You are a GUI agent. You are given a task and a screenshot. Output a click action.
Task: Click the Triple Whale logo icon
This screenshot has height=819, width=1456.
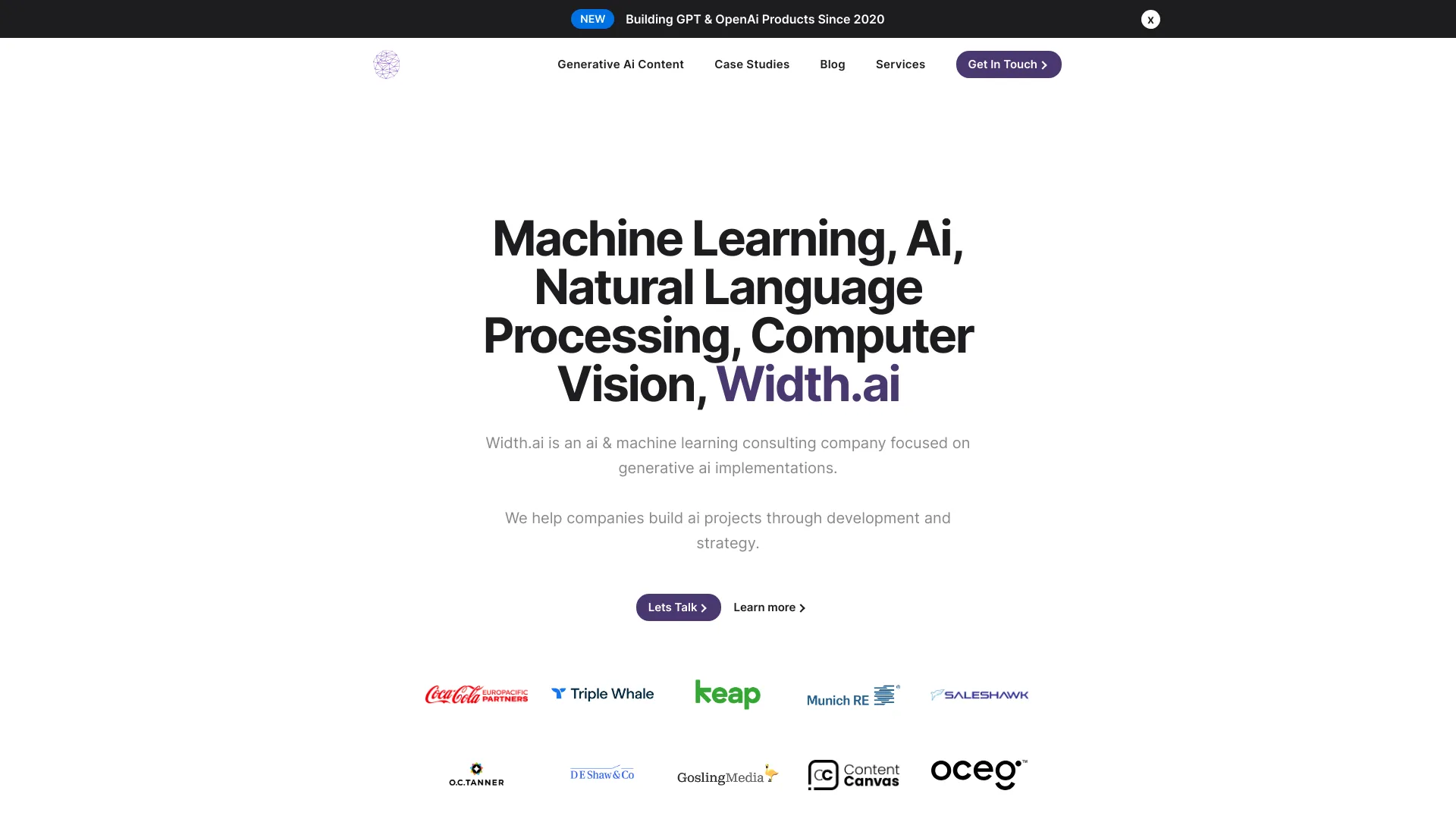tap(558, 694)
